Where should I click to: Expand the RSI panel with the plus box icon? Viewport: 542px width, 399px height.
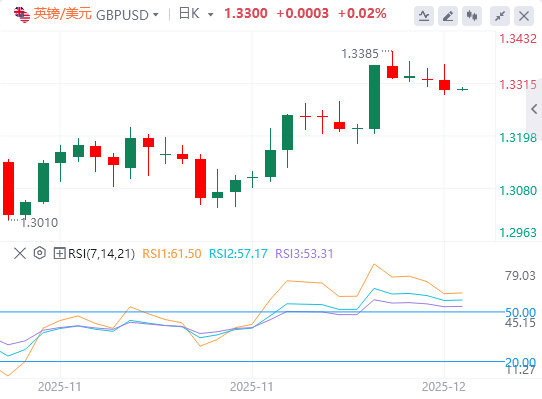click(59, 253)
